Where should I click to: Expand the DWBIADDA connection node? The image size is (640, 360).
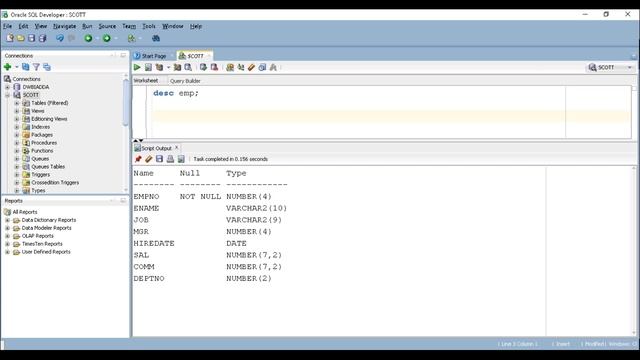(x=7, y=87)
